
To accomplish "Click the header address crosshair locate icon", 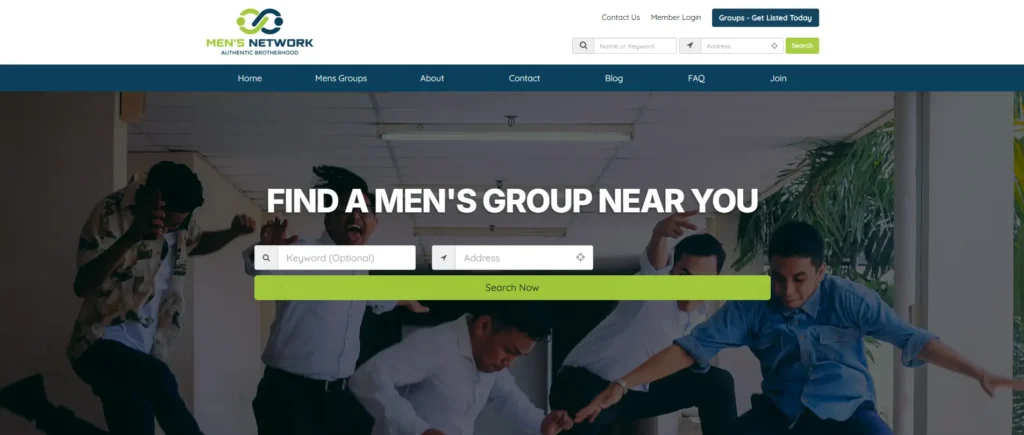I will 775,46.
